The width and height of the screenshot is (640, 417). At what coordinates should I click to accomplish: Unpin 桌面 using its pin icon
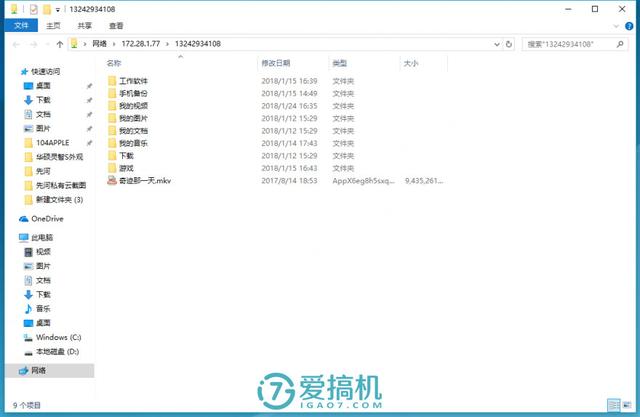(x=89, y=86)
